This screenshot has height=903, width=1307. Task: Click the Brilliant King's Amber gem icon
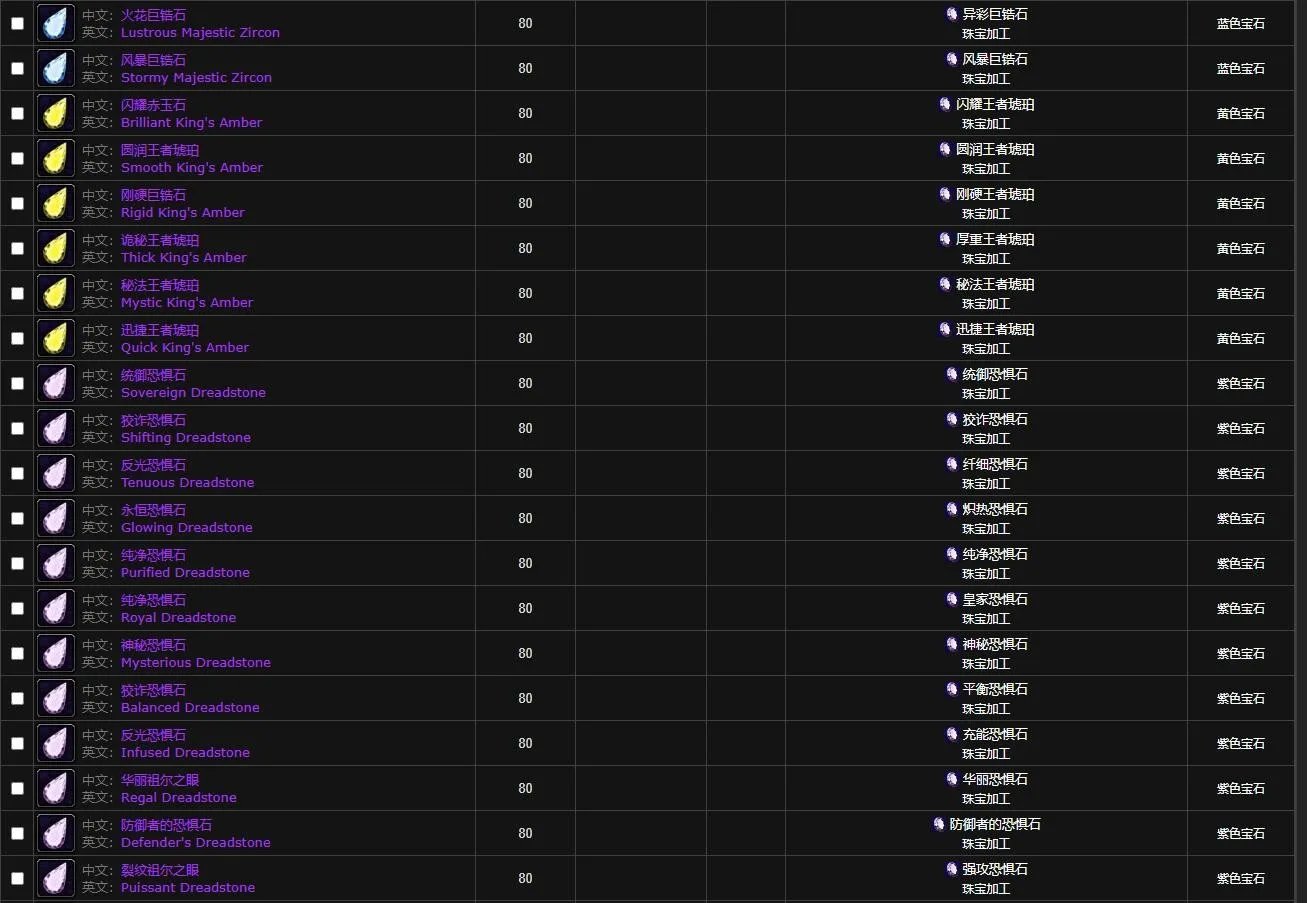pos(56,113)
